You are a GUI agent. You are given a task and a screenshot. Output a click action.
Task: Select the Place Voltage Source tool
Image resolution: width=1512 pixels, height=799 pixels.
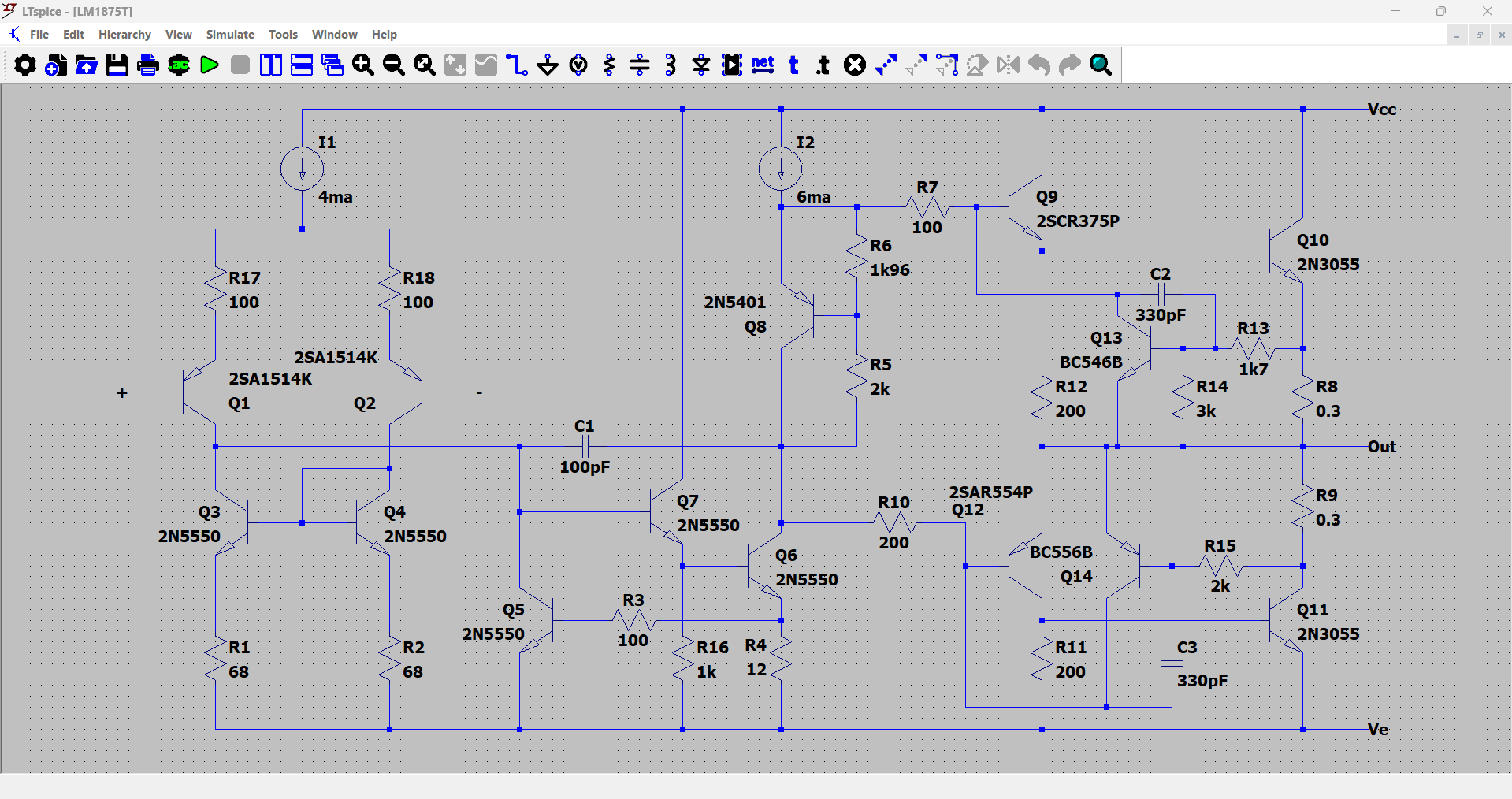[x=578, y=65]
